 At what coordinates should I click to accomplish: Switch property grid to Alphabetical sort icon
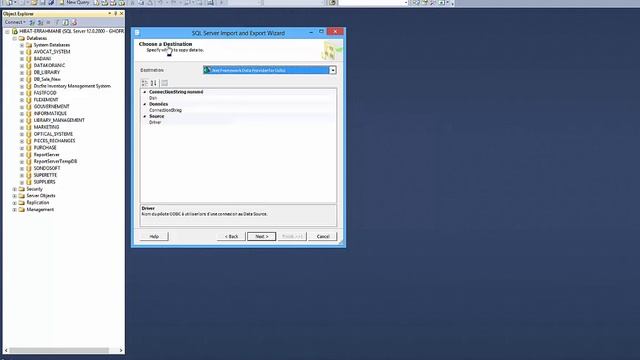pyautogui.click(x=153, y=83)
